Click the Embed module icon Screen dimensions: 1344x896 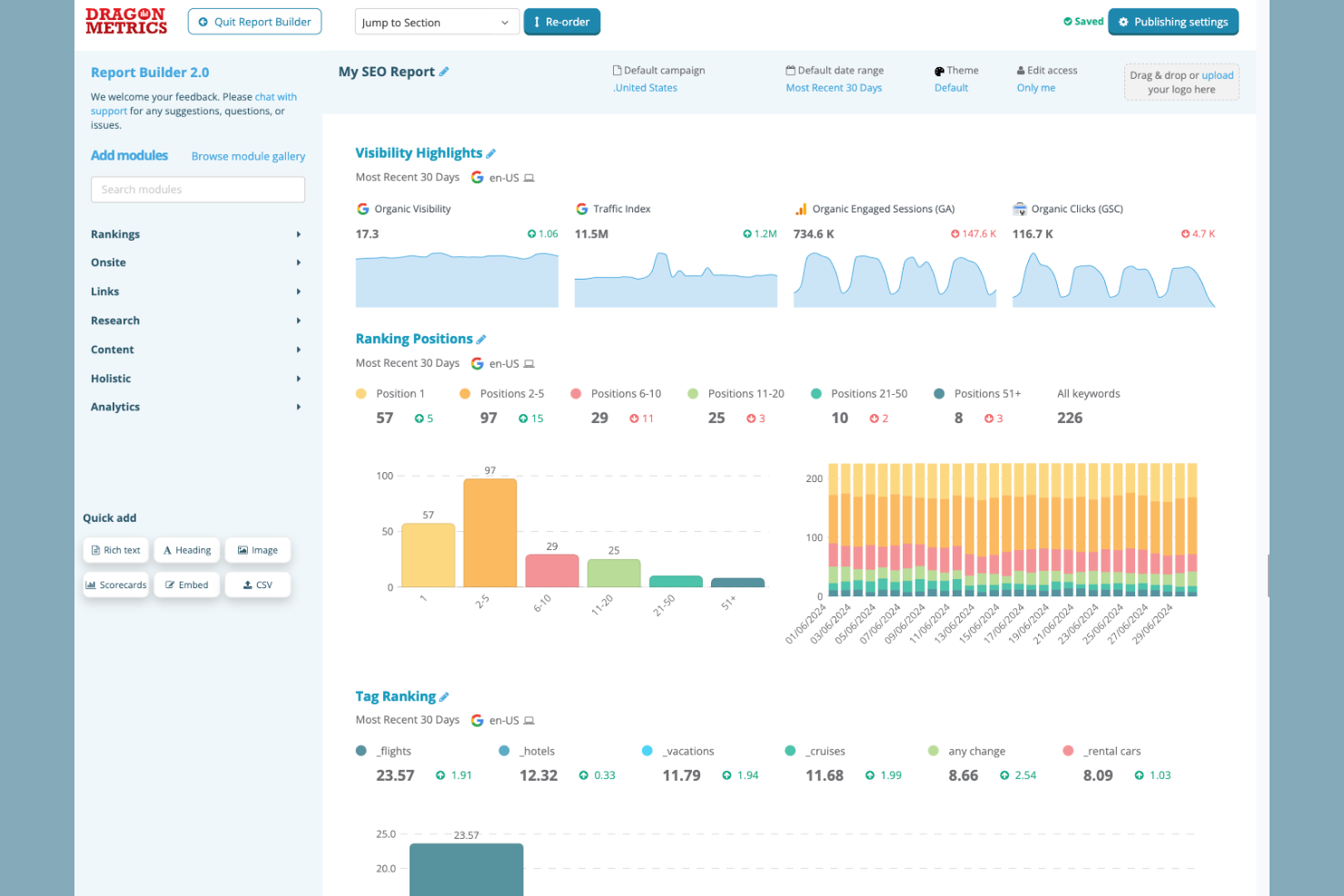[186, 584]
